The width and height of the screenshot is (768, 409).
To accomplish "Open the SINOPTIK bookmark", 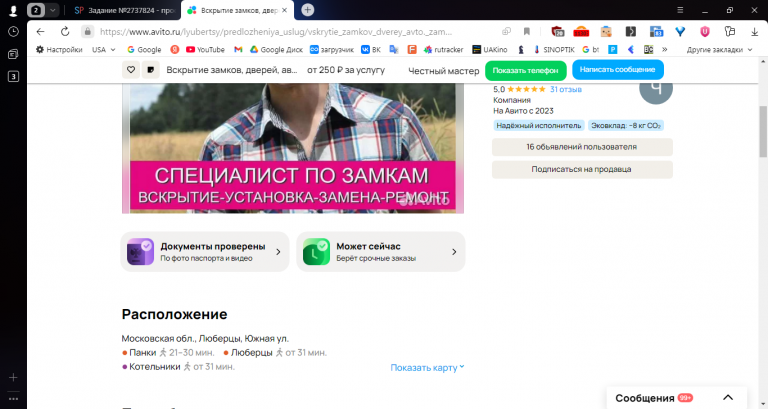I will pyautogui.click(x=554, y=49).
